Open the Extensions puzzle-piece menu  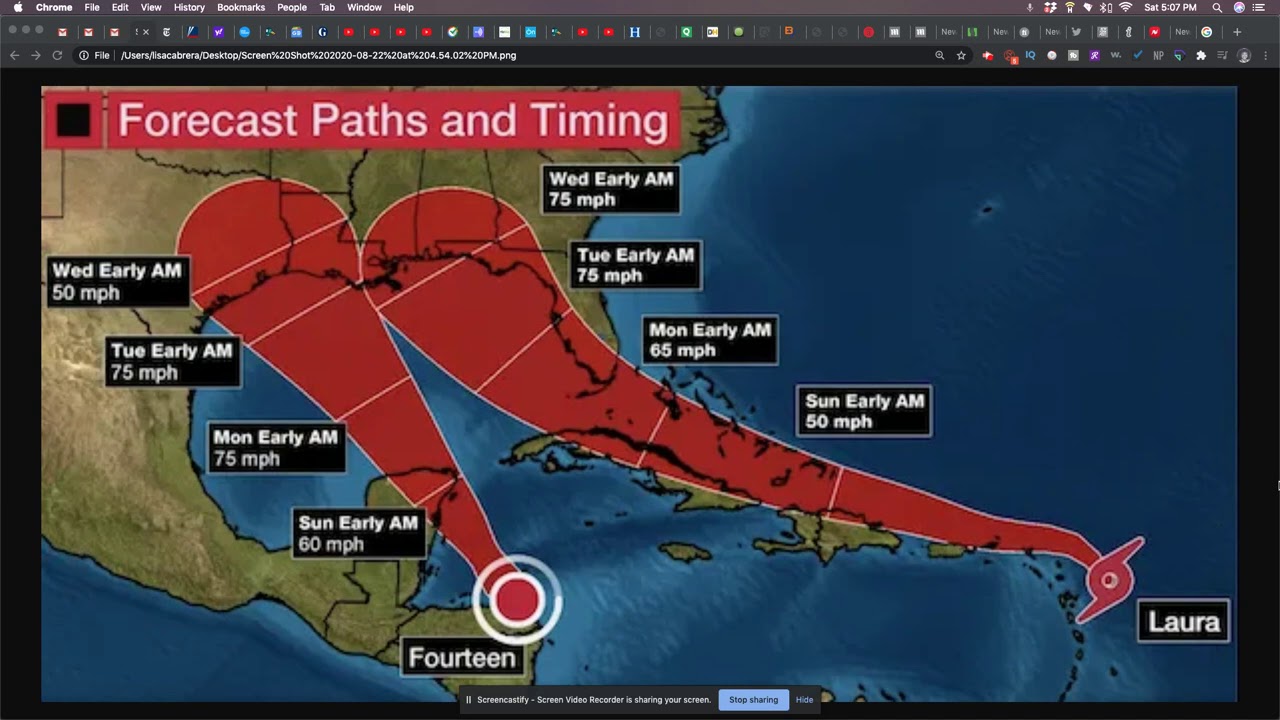click(x=1200, y=55)
